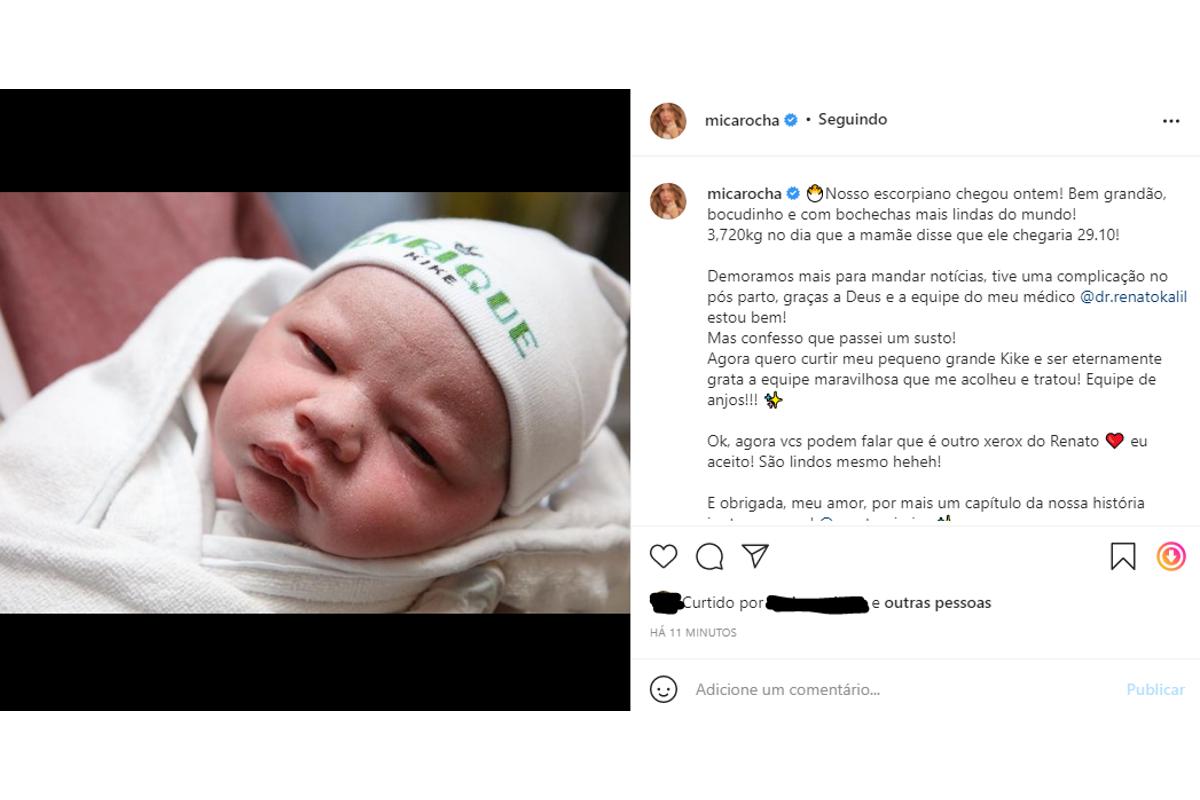This screenshot has width=1200, height=800.
Task: Click the baby photo in the post
Action: coord(315,400)
